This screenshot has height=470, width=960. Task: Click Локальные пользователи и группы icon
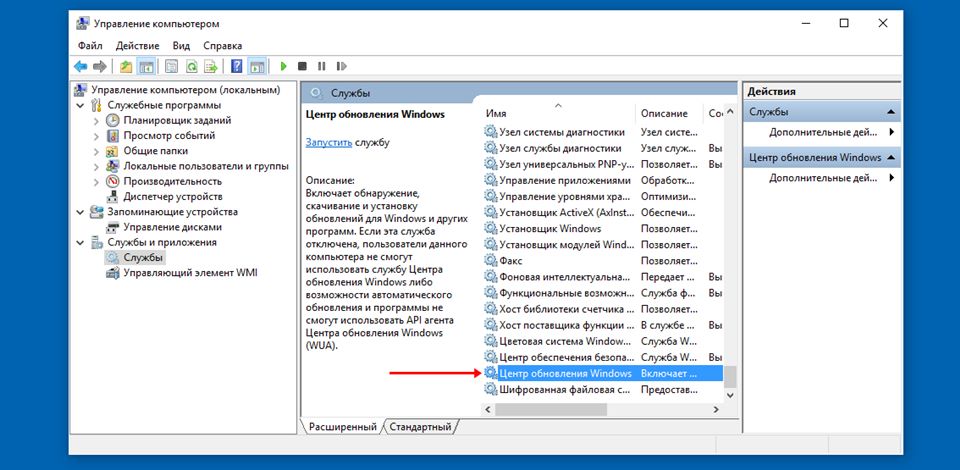[113, 166]
